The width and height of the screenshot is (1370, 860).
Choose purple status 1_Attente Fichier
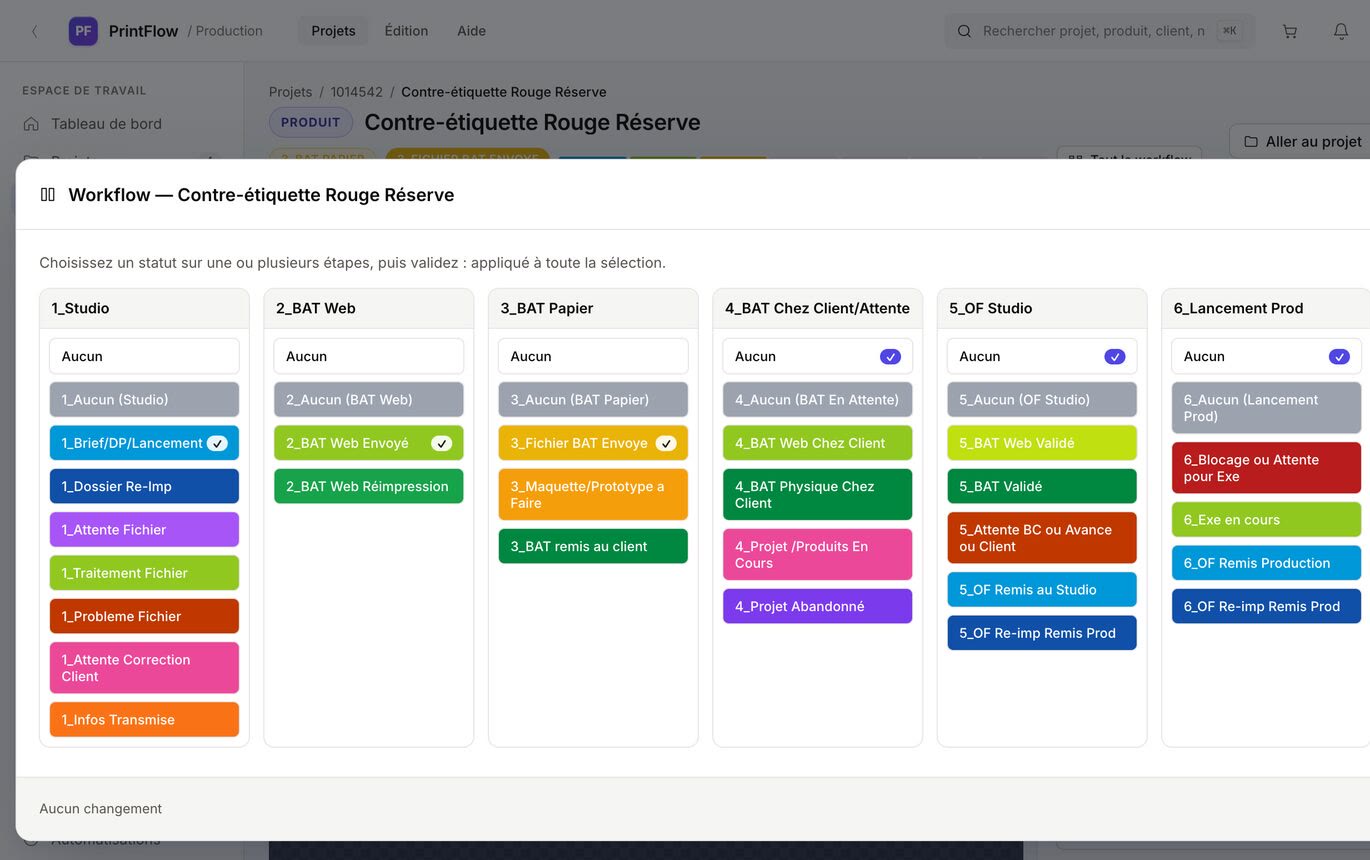(x=144, y=530)
